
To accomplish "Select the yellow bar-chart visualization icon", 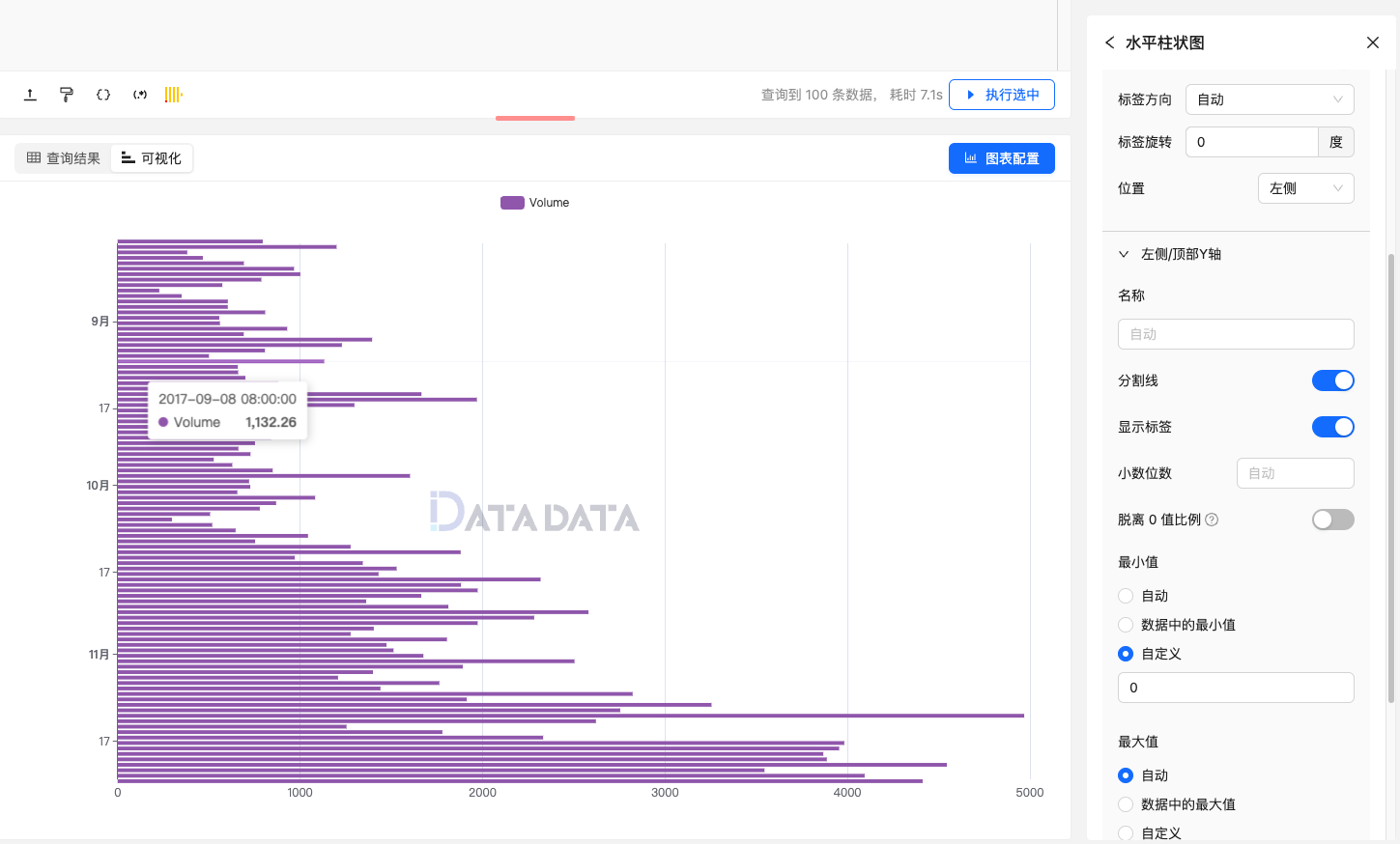I will point(174,94).
